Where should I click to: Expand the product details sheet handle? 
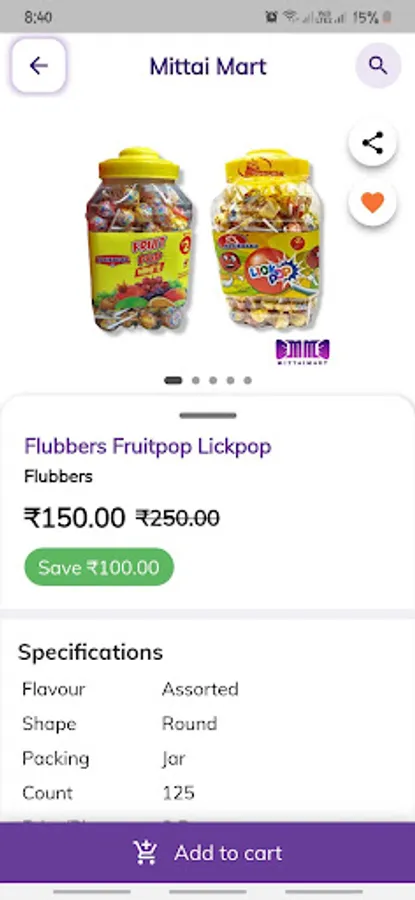208,416
